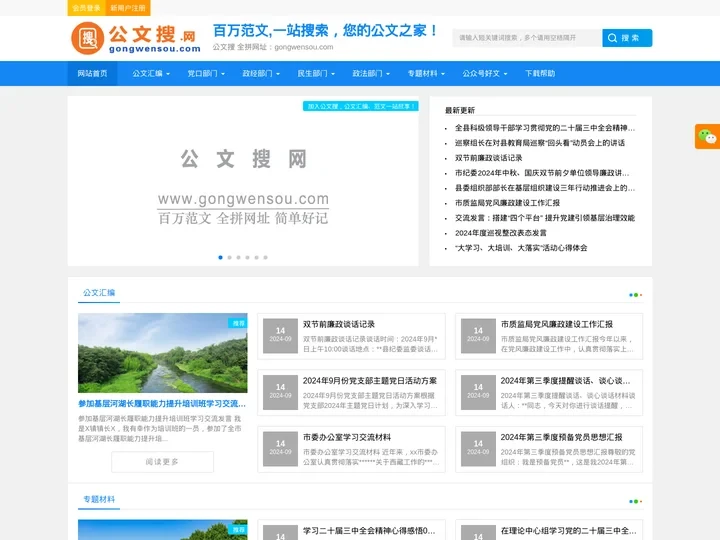Open 市纪委2024年中秋、国庆双节前夕 link
This screenshot has height=540, width=720.
click(542, 173)
